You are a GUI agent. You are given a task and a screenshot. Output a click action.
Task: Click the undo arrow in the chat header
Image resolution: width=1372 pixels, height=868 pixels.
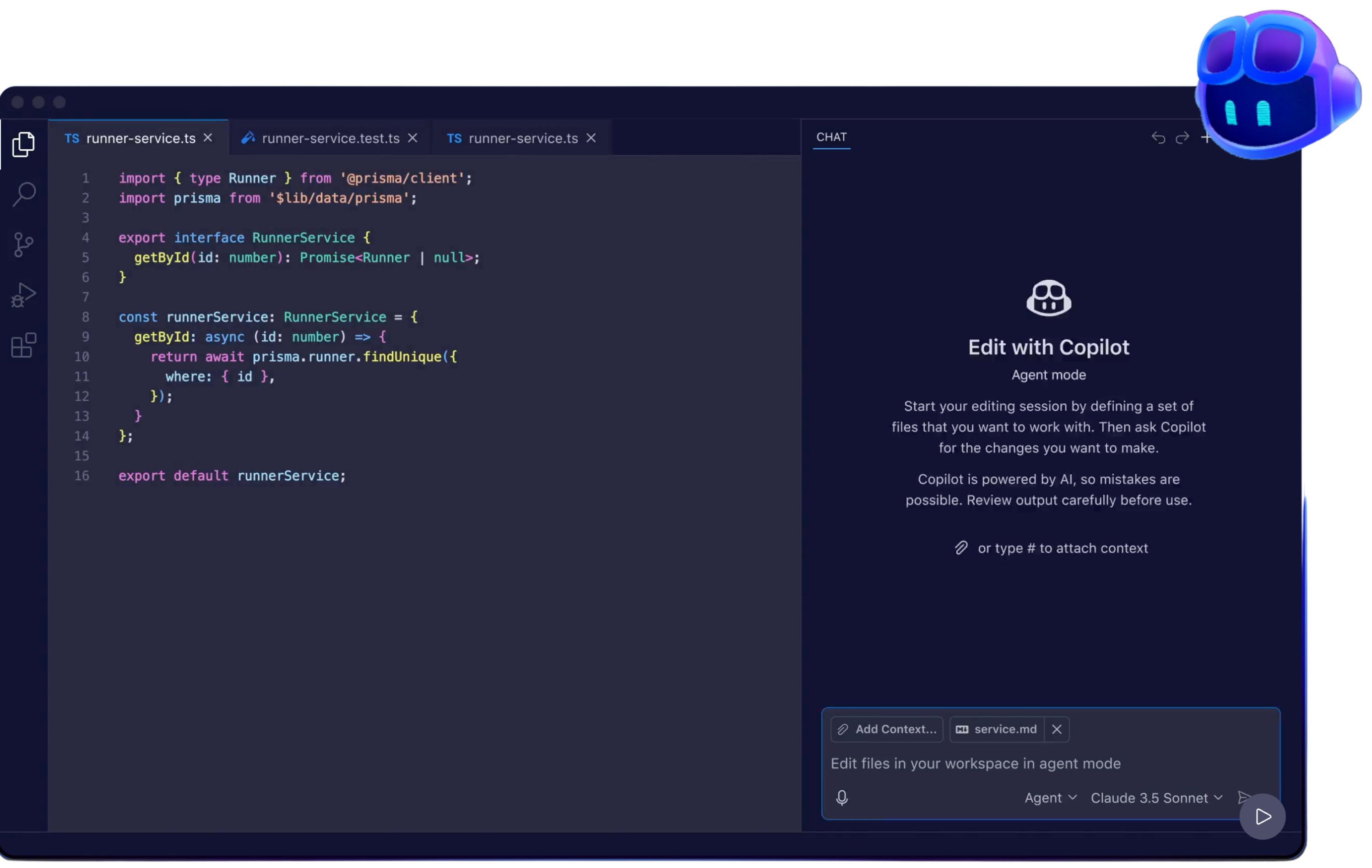pos(1158,138)
